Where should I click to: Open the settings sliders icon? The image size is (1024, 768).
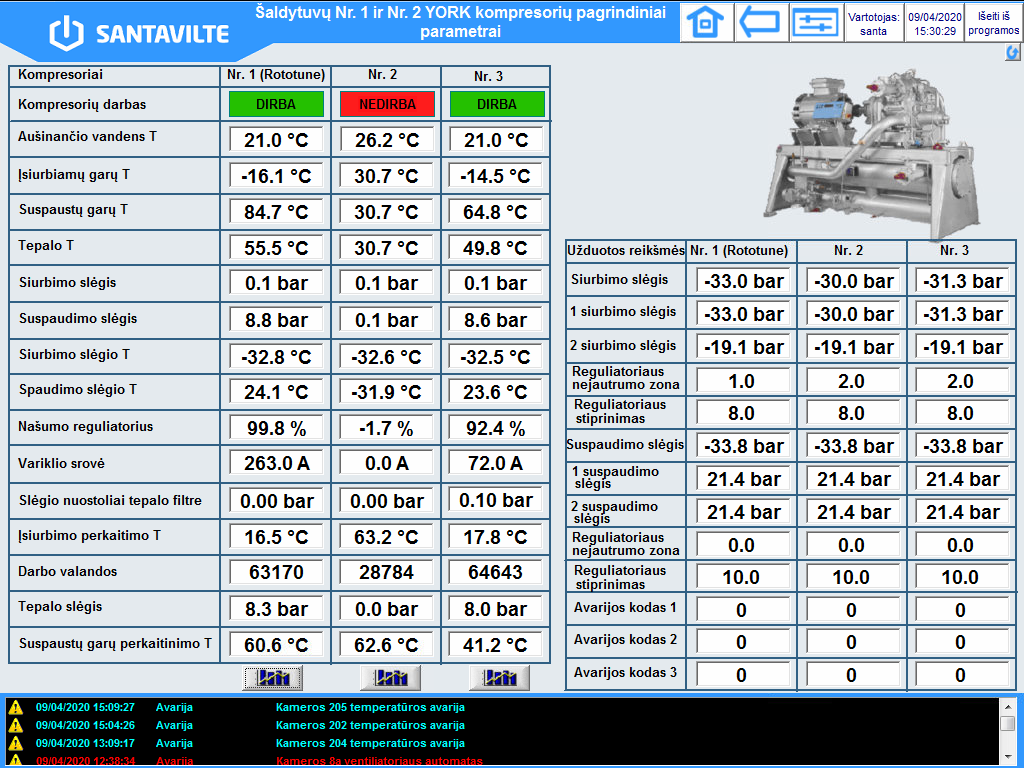[x=815, y=22]
